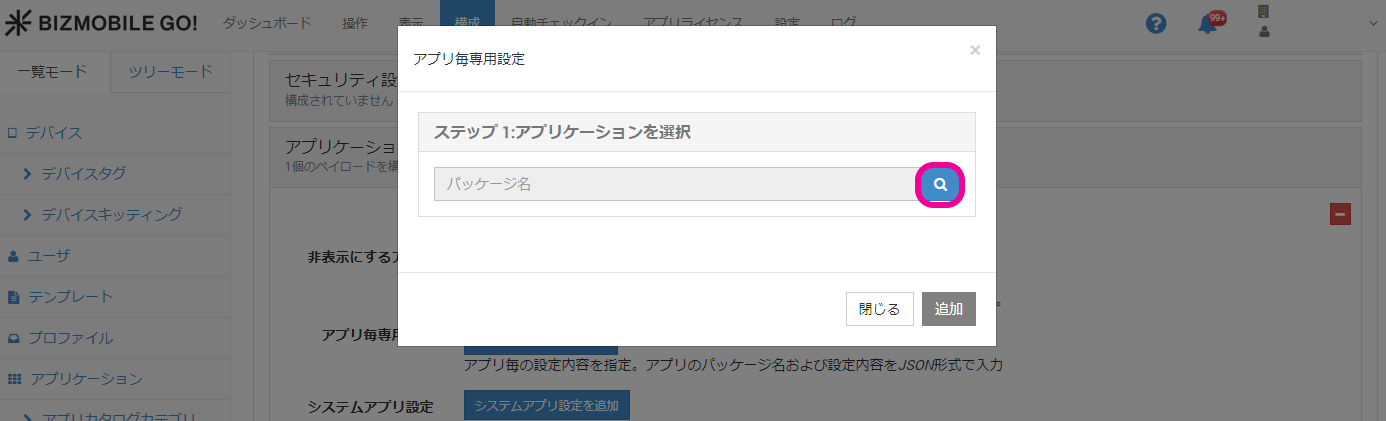Click the package search magnifier button

(939, 185)
